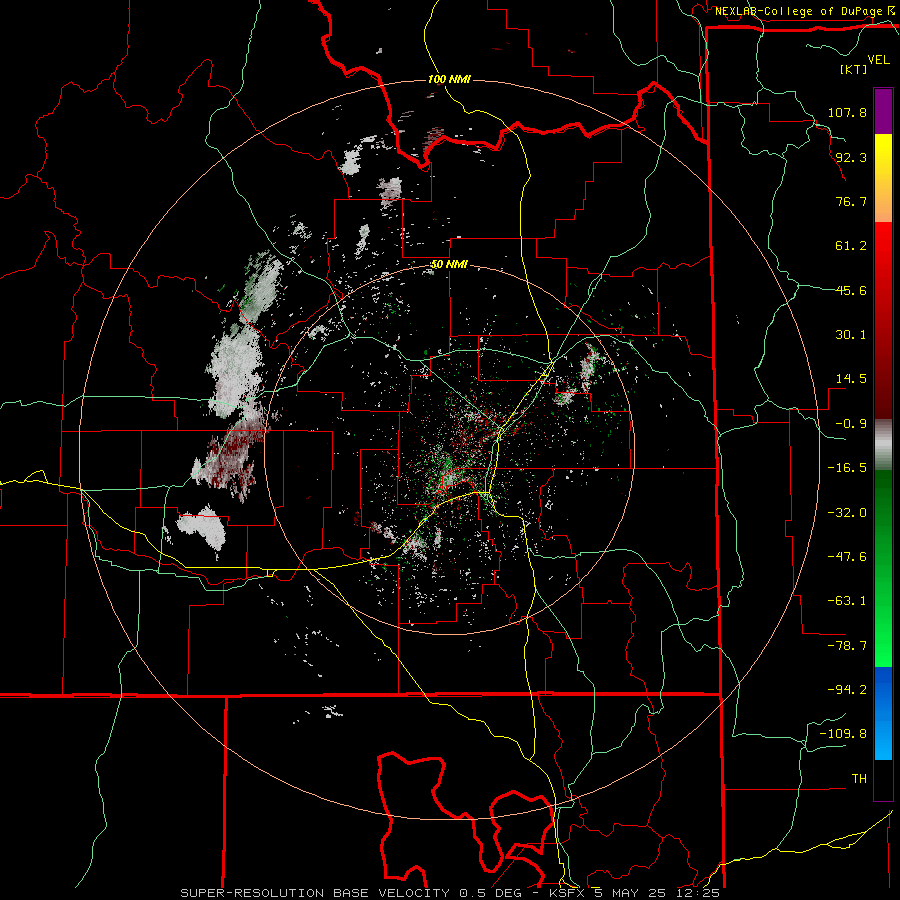The image size is (900, 900).
Task: Select the 30.1 velocity scale value
Action: point(851,335)
